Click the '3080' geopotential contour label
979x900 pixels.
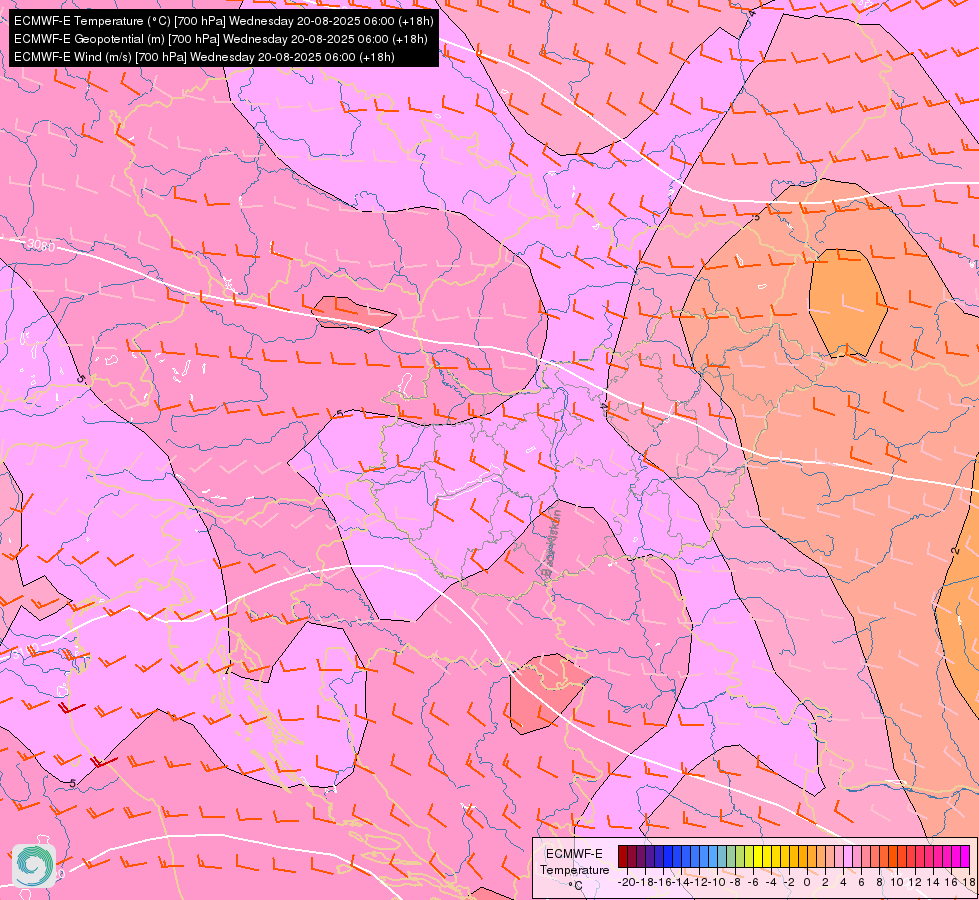[41, 245]
